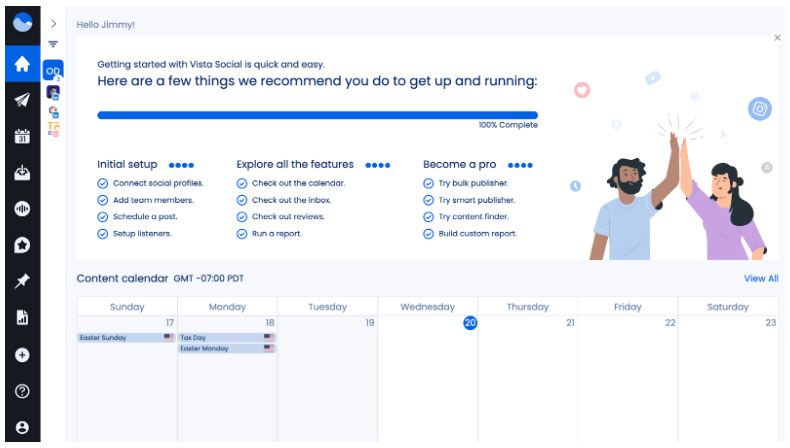
Task: Click Become a pro progress dots
Action: 520,165
